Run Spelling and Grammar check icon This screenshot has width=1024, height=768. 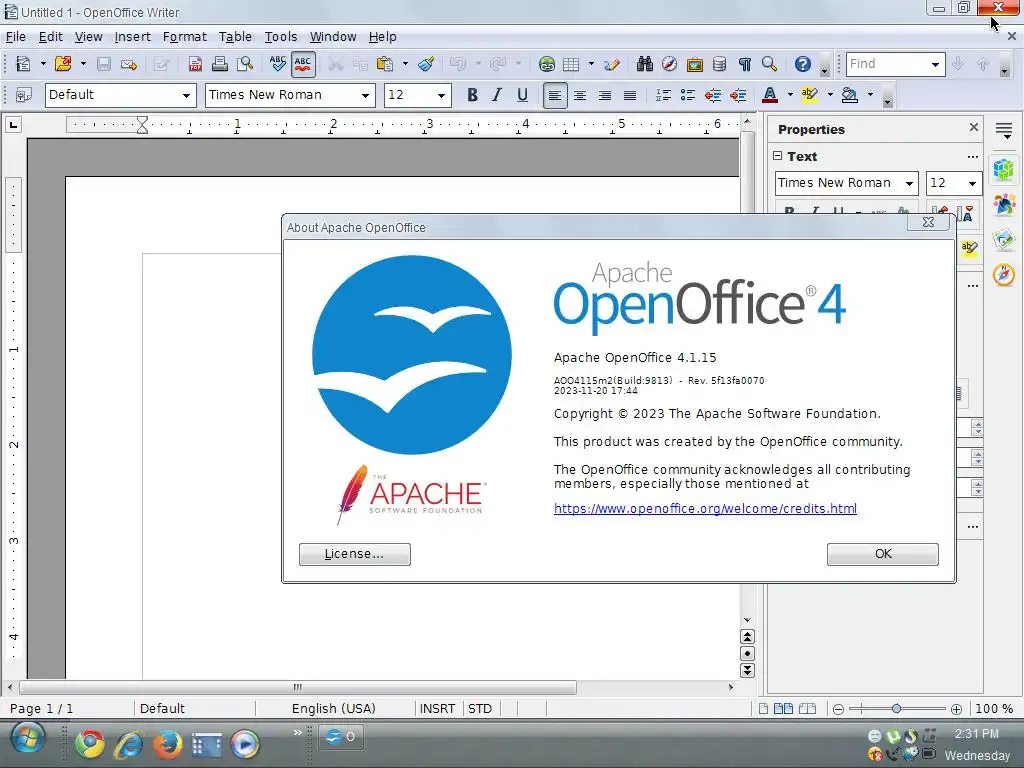(x=278, y=64)
